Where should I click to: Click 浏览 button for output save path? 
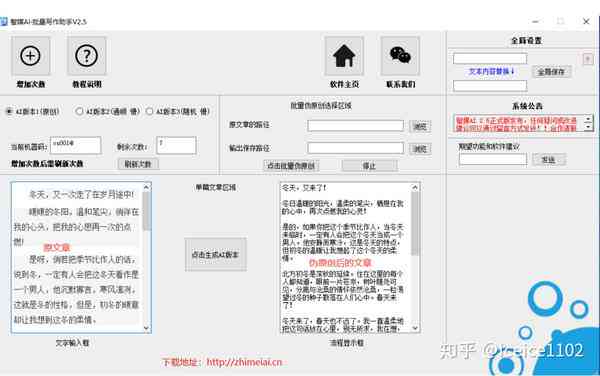click(420, 148)
